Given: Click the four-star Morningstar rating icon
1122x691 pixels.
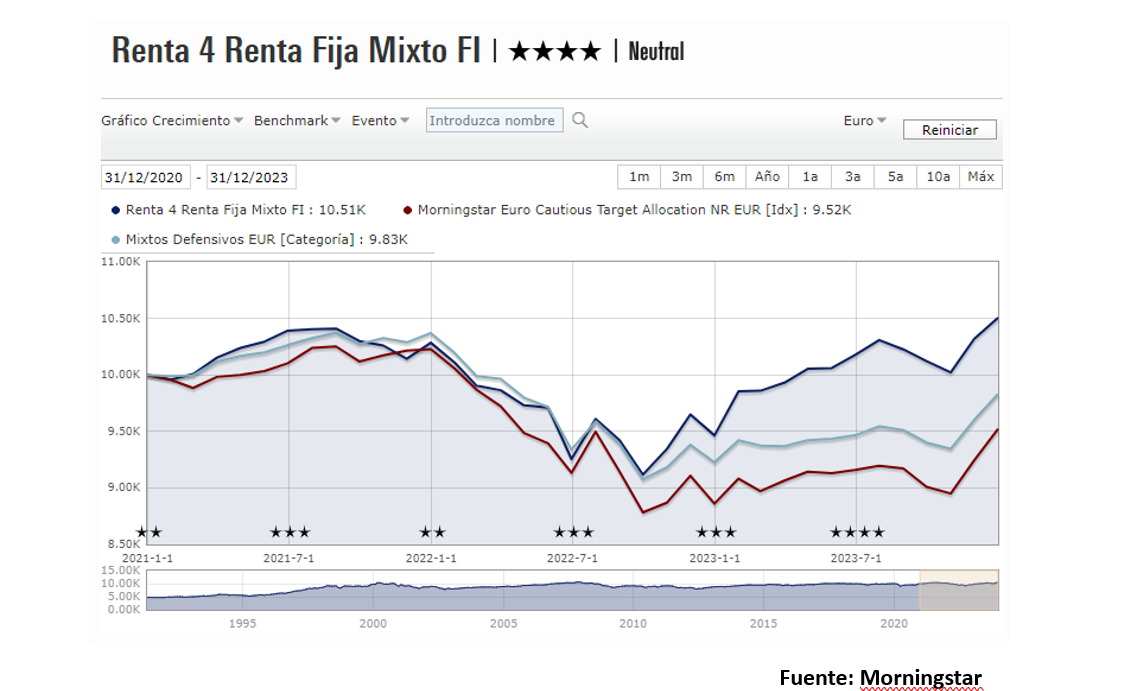Looking at the screenshot, I should point(555,51).
